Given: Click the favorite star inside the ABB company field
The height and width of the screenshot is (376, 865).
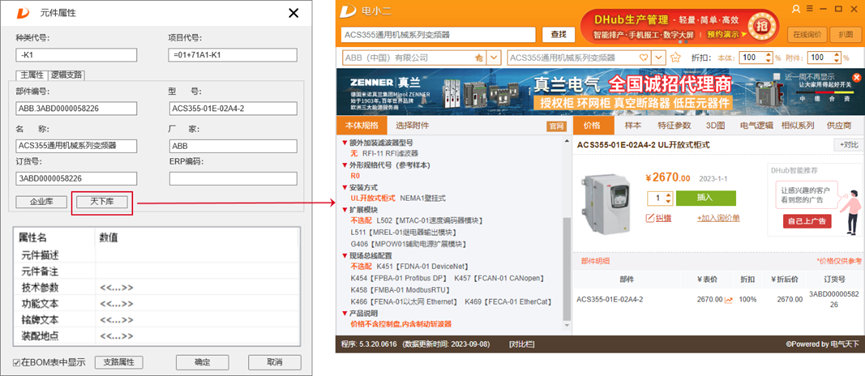Looking at the screenshot, I should [x=479, y=57].
